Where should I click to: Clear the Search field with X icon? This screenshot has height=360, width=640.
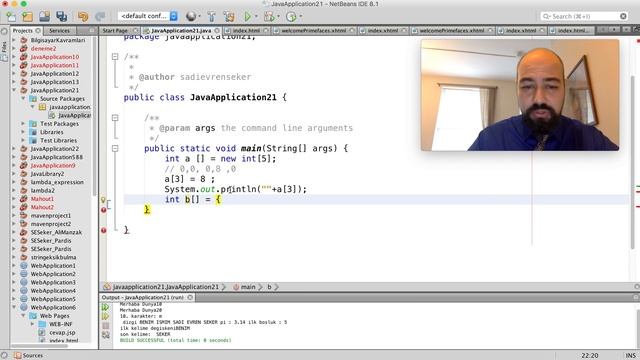tap(623, 16)
